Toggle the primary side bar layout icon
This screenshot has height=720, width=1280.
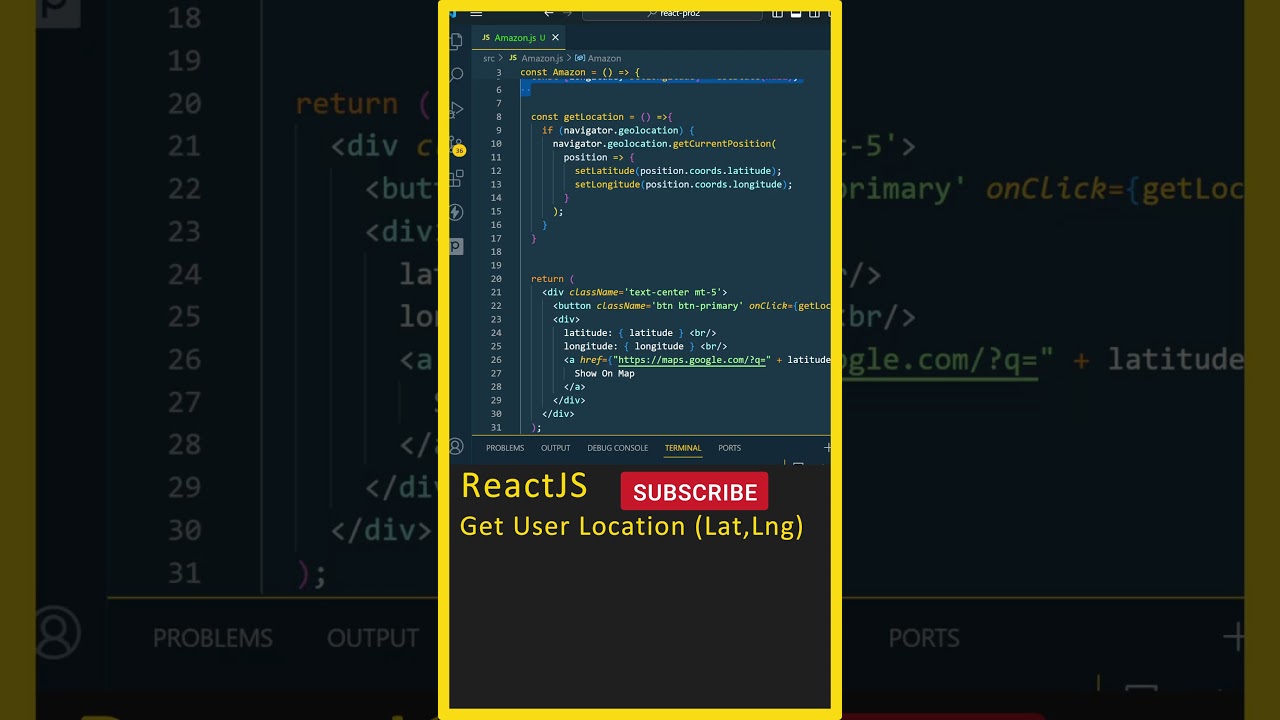pyautogui.click(x=778, y=13)
